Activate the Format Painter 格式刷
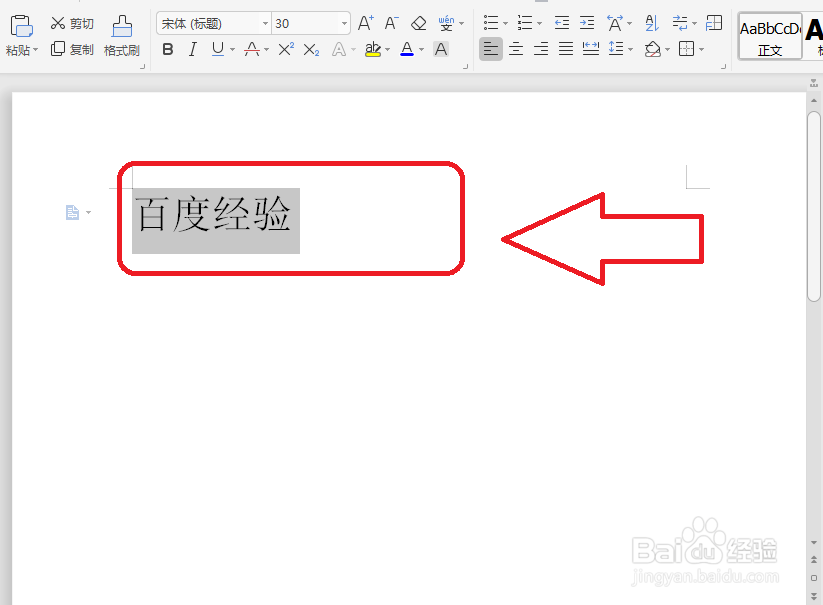823x605 pixels. [122, 36]
